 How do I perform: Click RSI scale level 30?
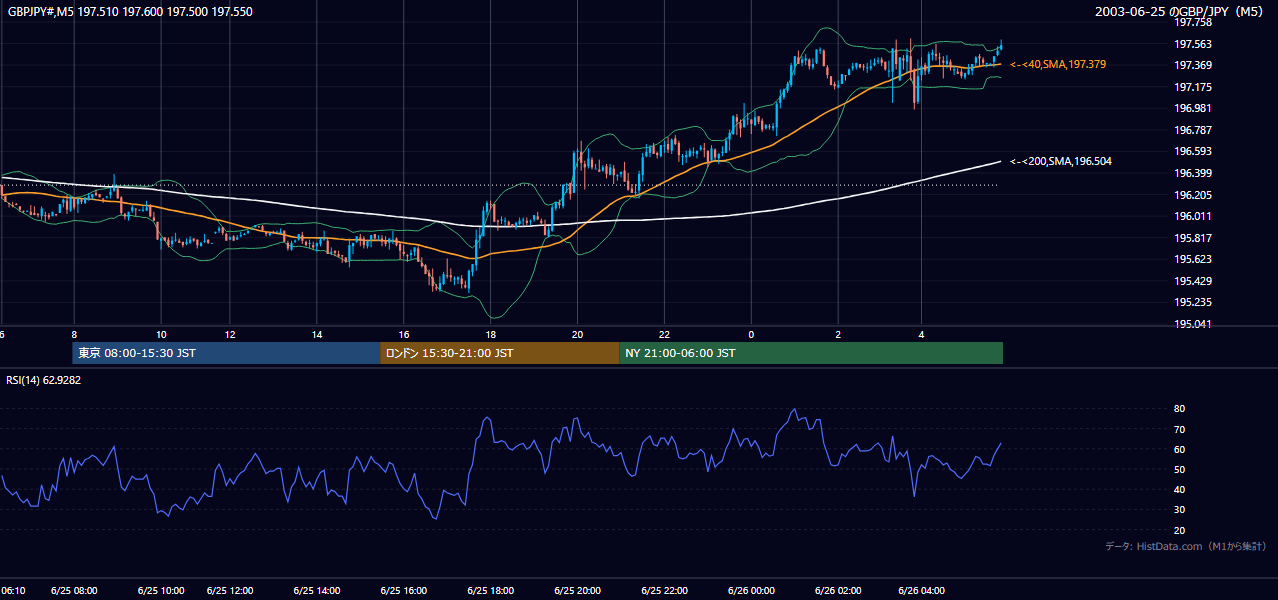[x=1179, y=510]
